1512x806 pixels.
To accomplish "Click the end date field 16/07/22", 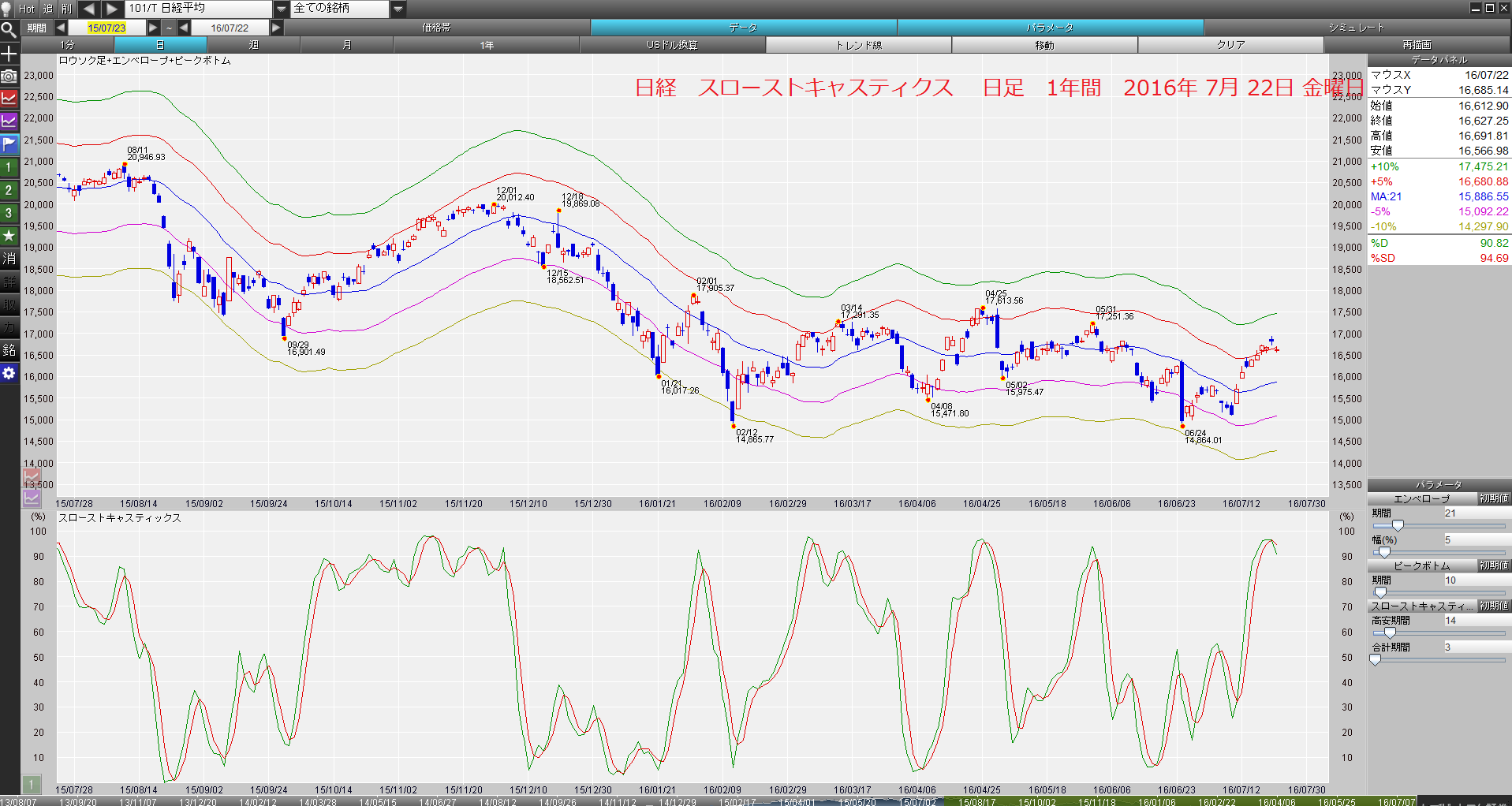I will [230, 28].
